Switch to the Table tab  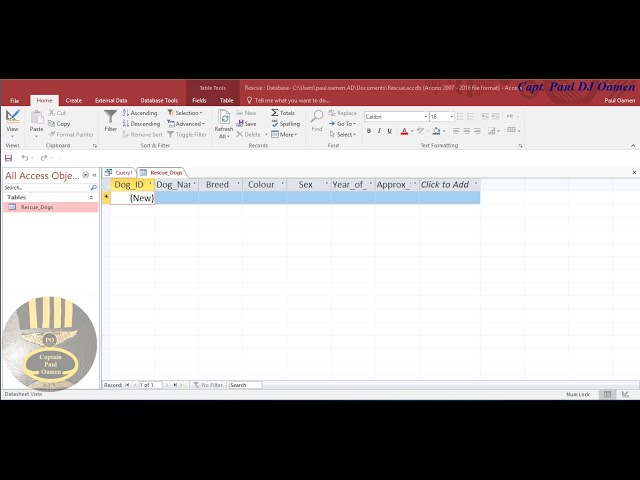[227, 100]
